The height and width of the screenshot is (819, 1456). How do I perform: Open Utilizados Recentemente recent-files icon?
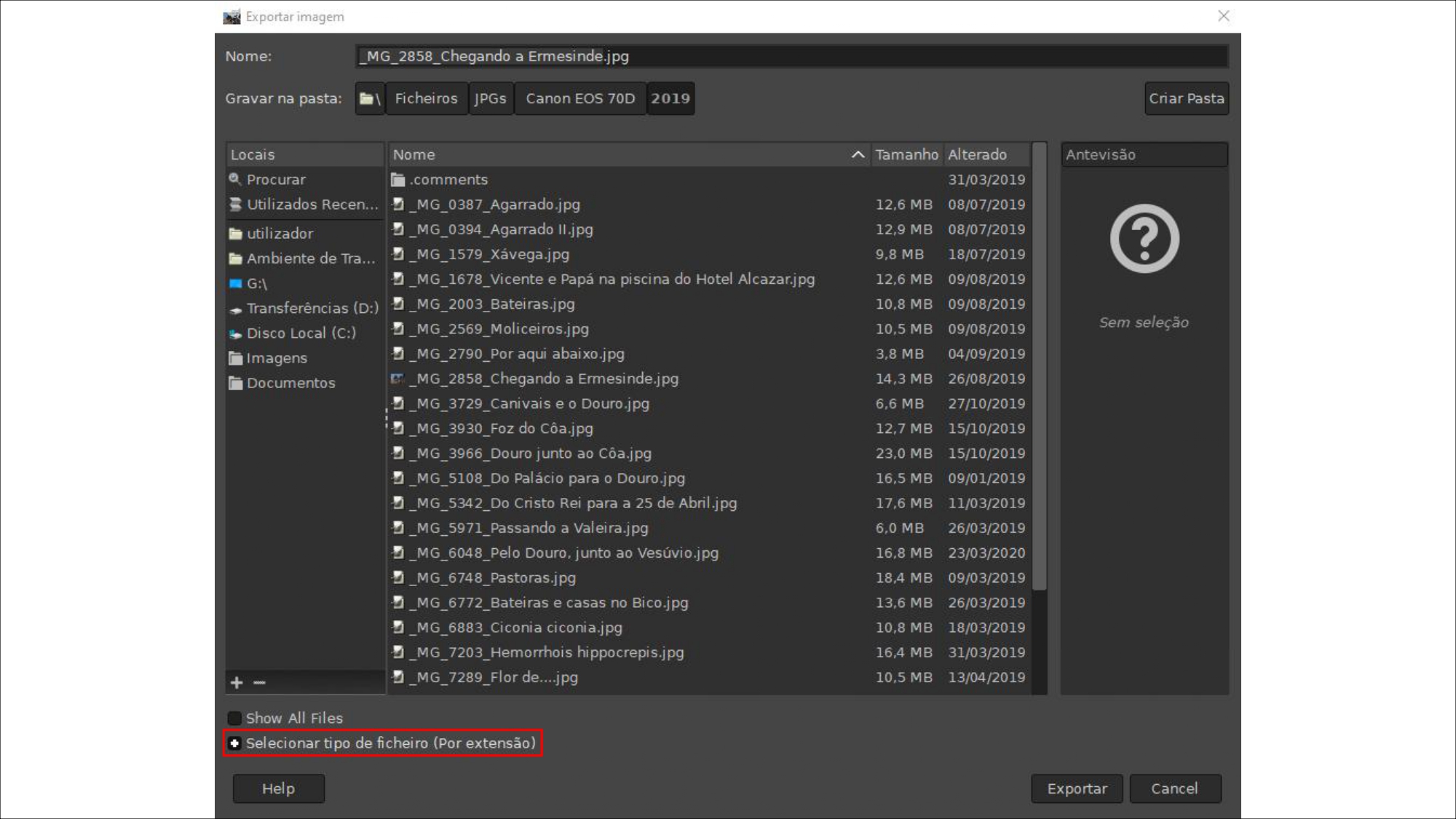coord(235,205)
